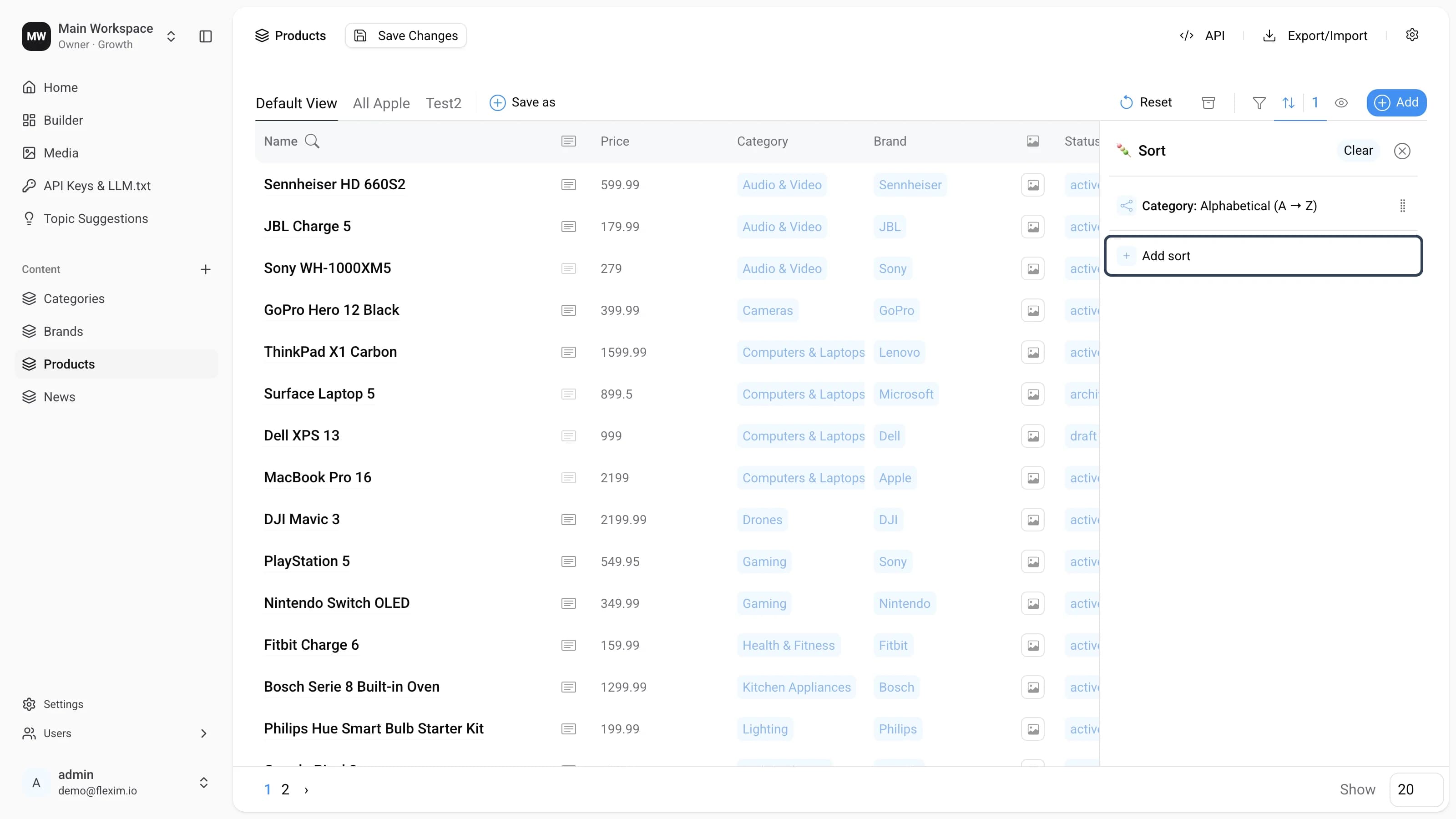Click the description column header icon
The image size is (1456, 819).
coord(569,142)
